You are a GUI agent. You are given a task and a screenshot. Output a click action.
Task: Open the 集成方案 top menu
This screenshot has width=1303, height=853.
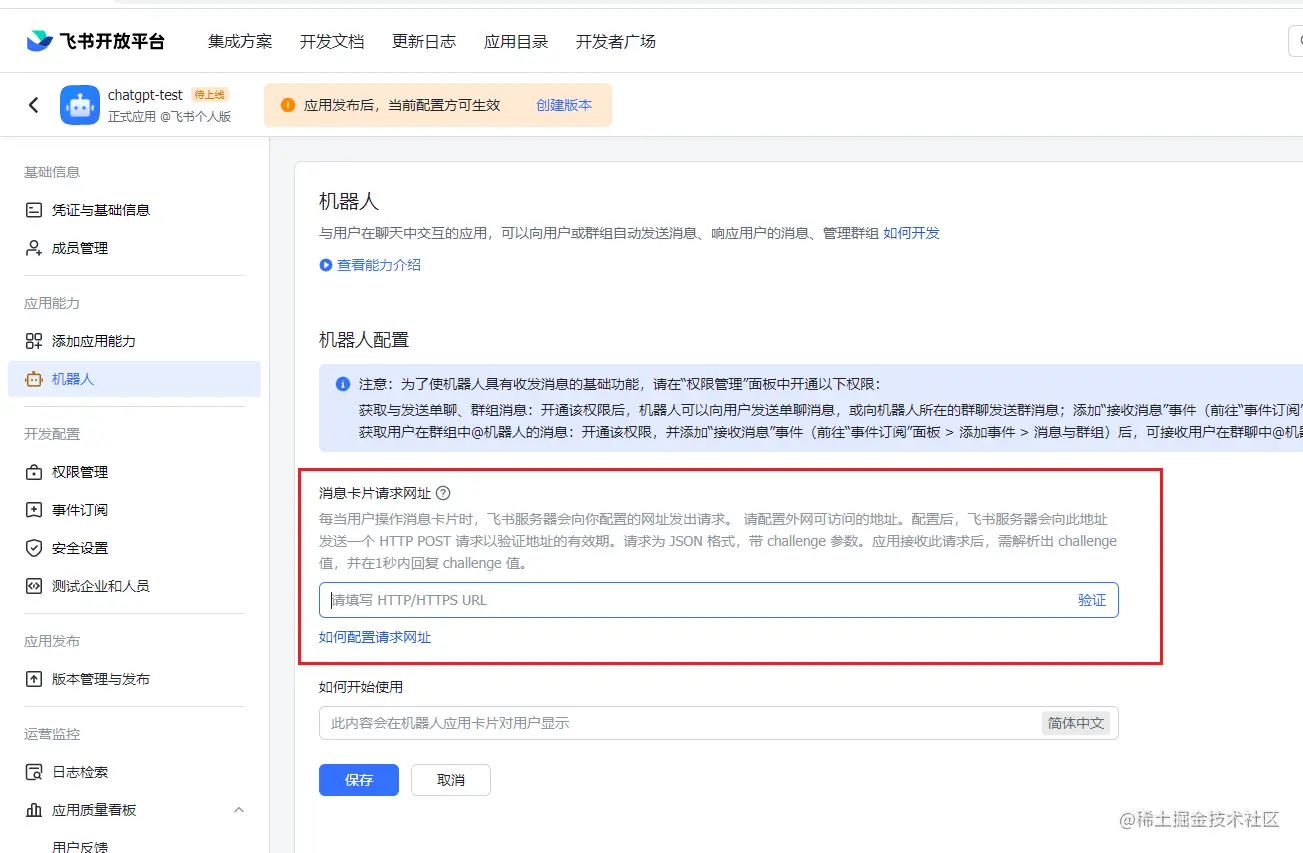pyautogui.click(x=240, y=41)
